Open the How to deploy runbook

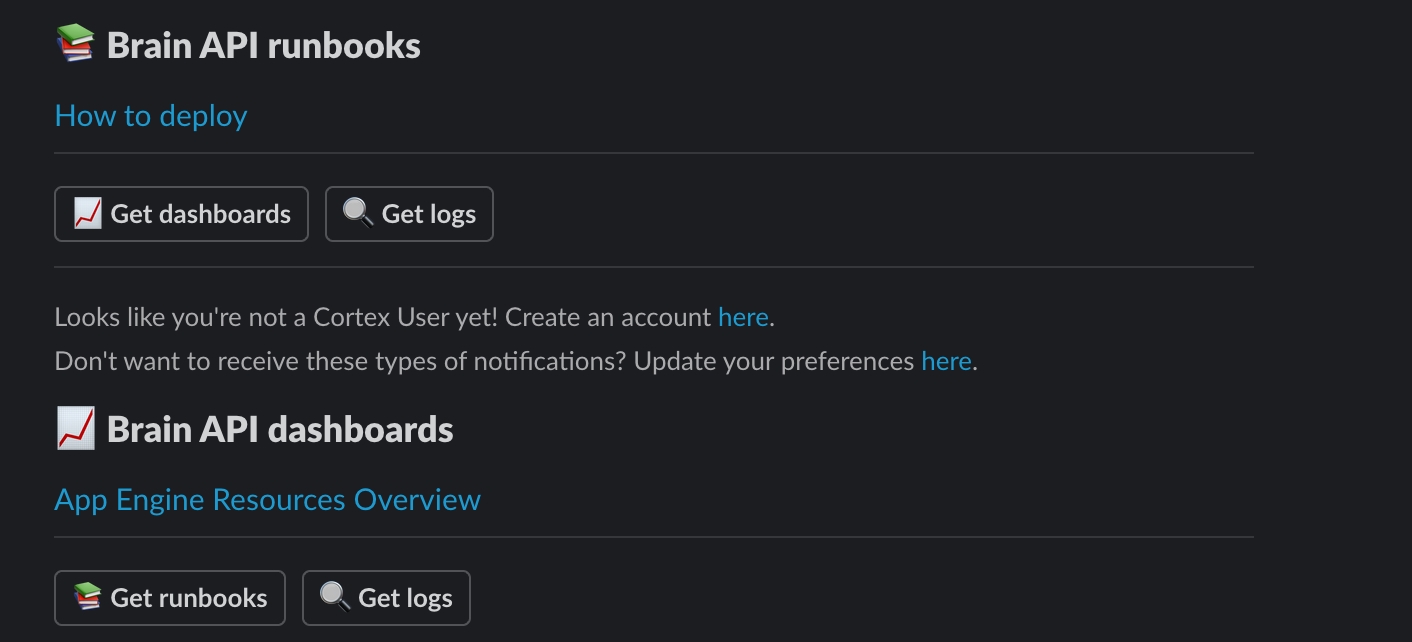151,116
